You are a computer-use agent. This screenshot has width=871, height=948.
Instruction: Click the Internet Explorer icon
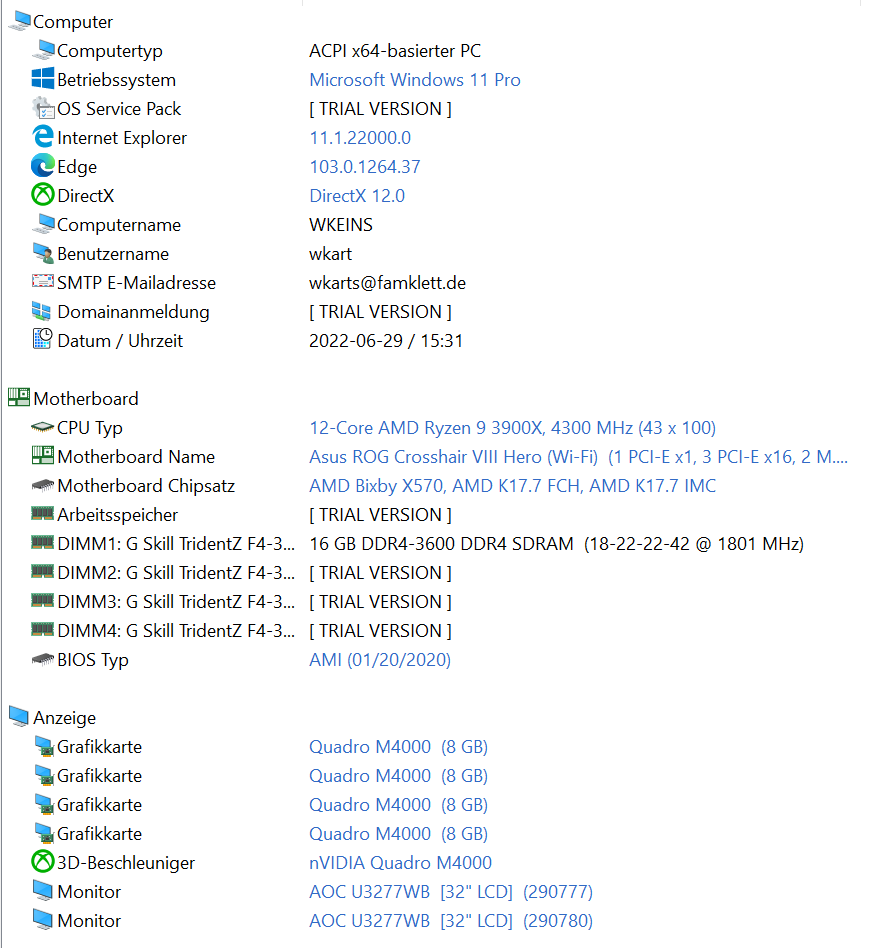(x=43, y=137)
